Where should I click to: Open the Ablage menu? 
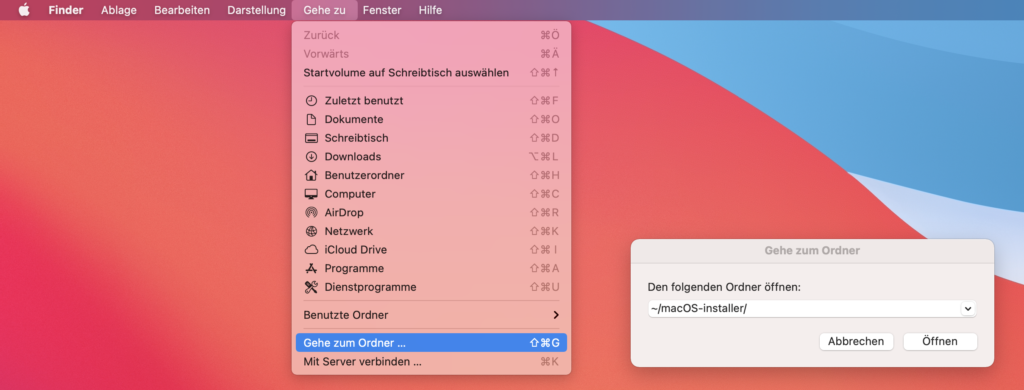pyautogui.click(x=119, y=10)
